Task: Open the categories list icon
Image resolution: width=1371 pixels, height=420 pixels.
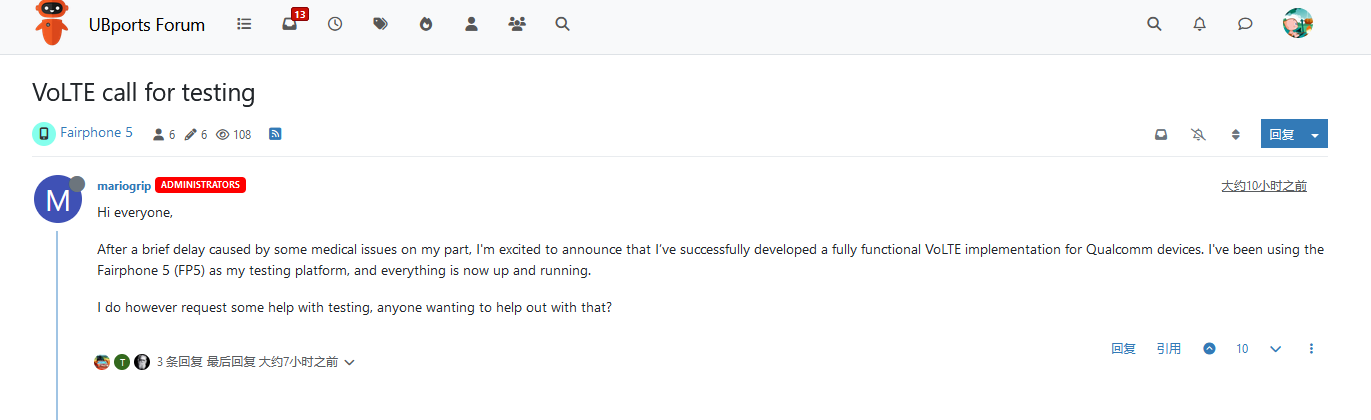Action: pos(244,24)
